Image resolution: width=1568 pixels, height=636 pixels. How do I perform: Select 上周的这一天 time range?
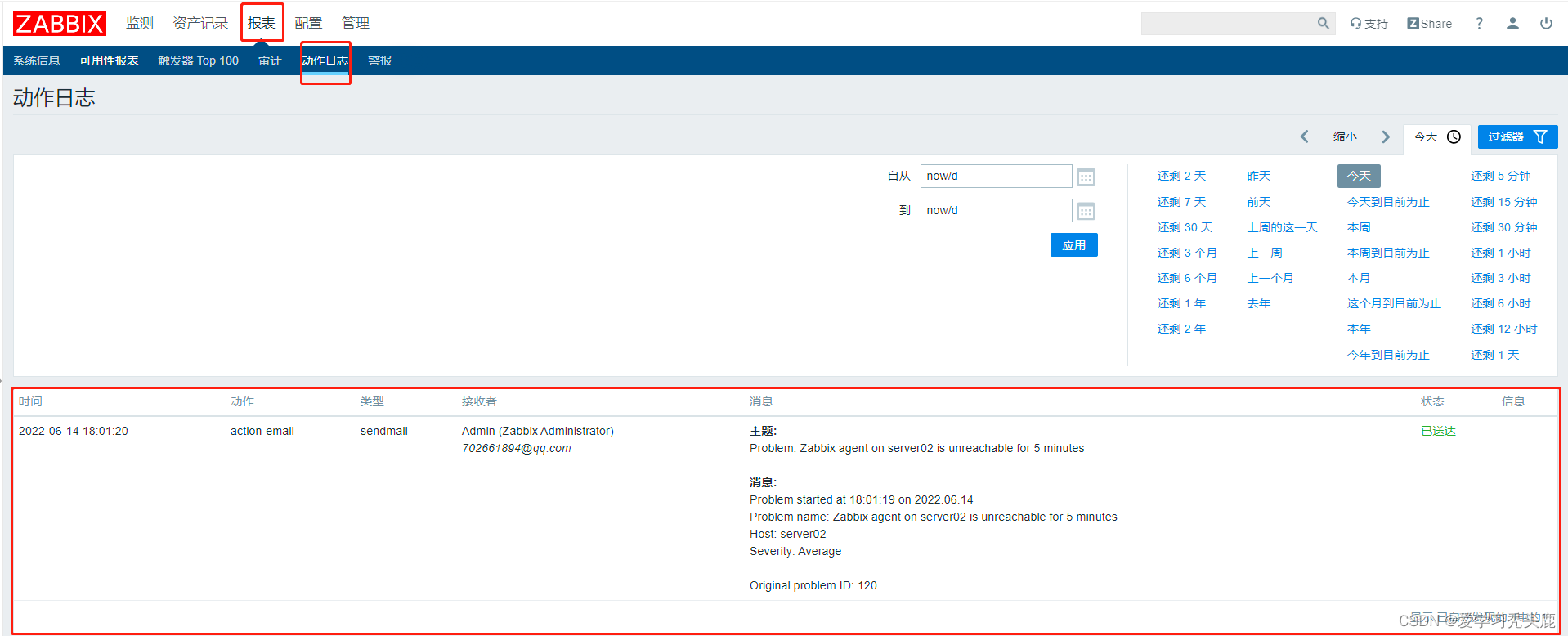coord(1283,227)
